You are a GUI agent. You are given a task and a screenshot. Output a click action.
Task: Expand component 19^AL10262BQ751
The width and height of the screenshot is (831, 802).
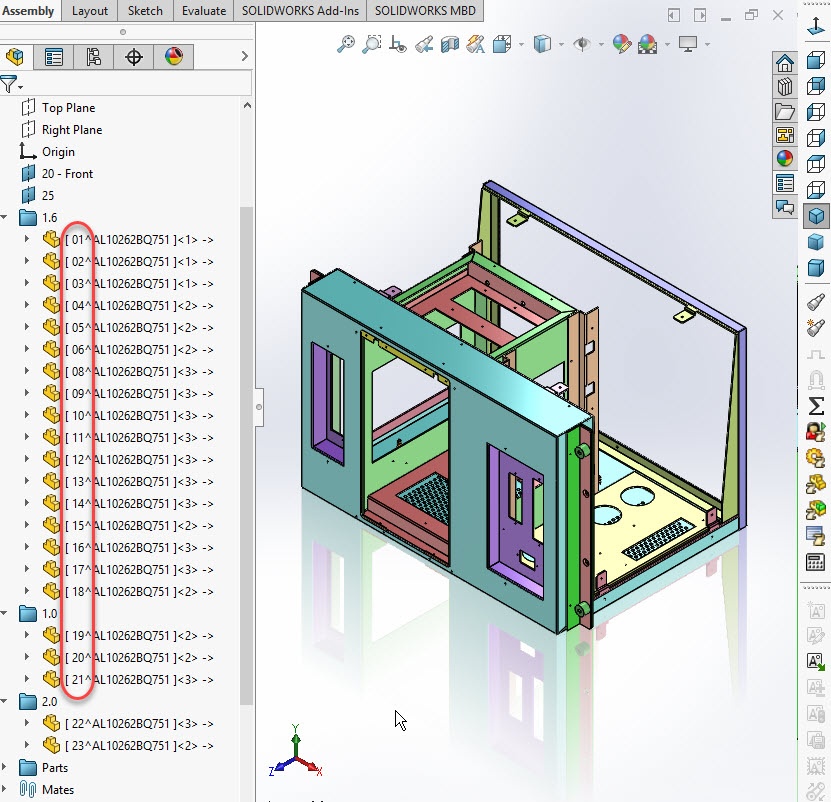point(26,634)
